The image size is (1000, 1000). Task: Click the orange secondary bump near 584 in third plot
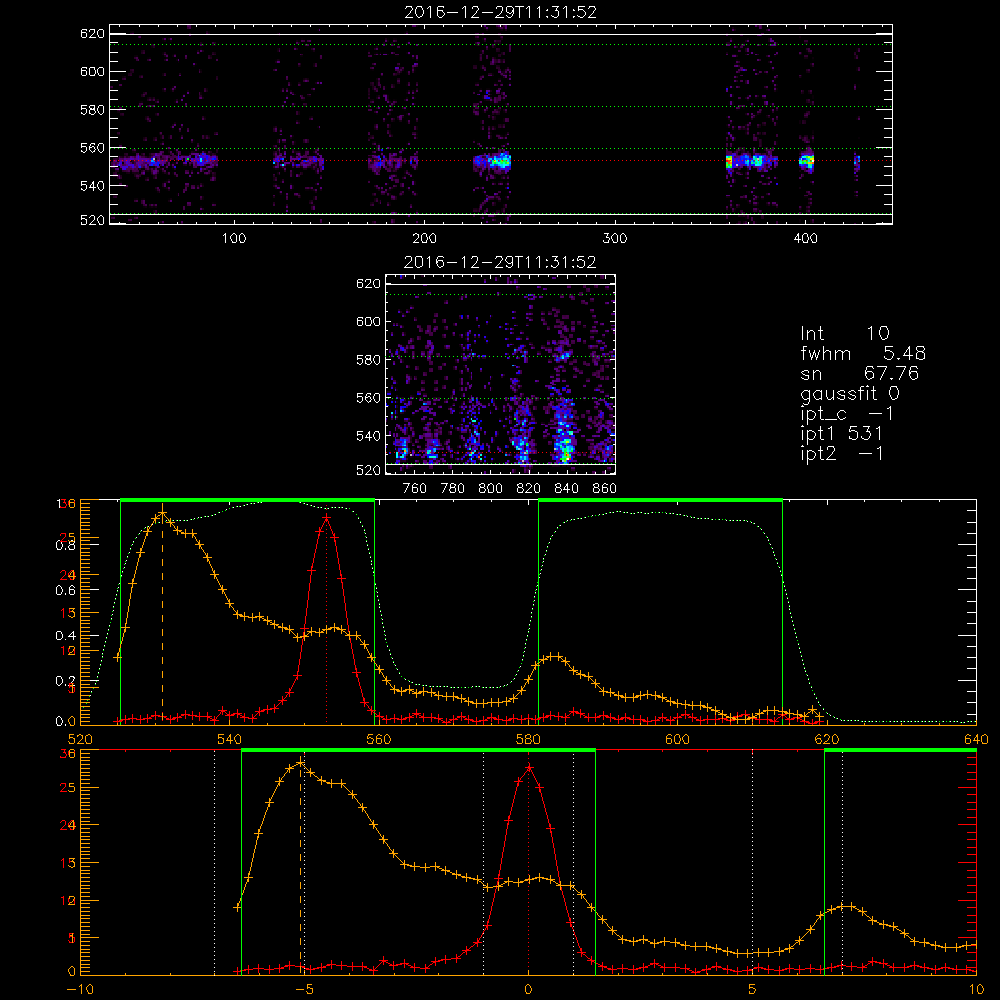coord(554,657)
